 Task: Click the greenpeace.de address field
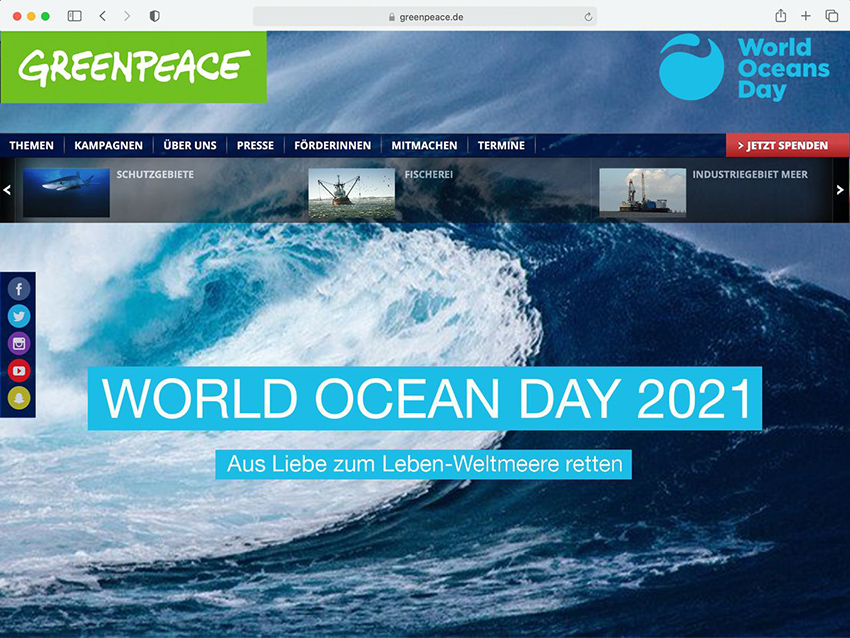click(x=425, y=16)
